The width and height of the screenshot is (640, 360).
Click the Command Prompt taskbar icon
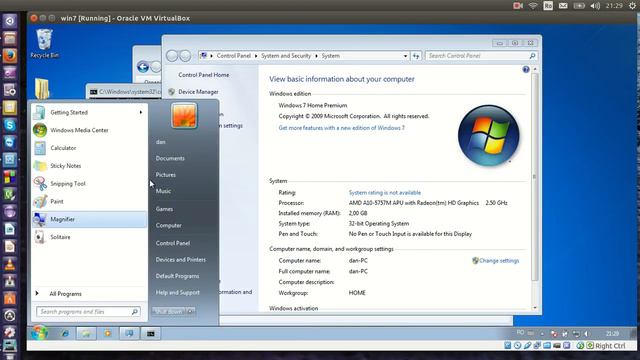(x=151, y=333)
